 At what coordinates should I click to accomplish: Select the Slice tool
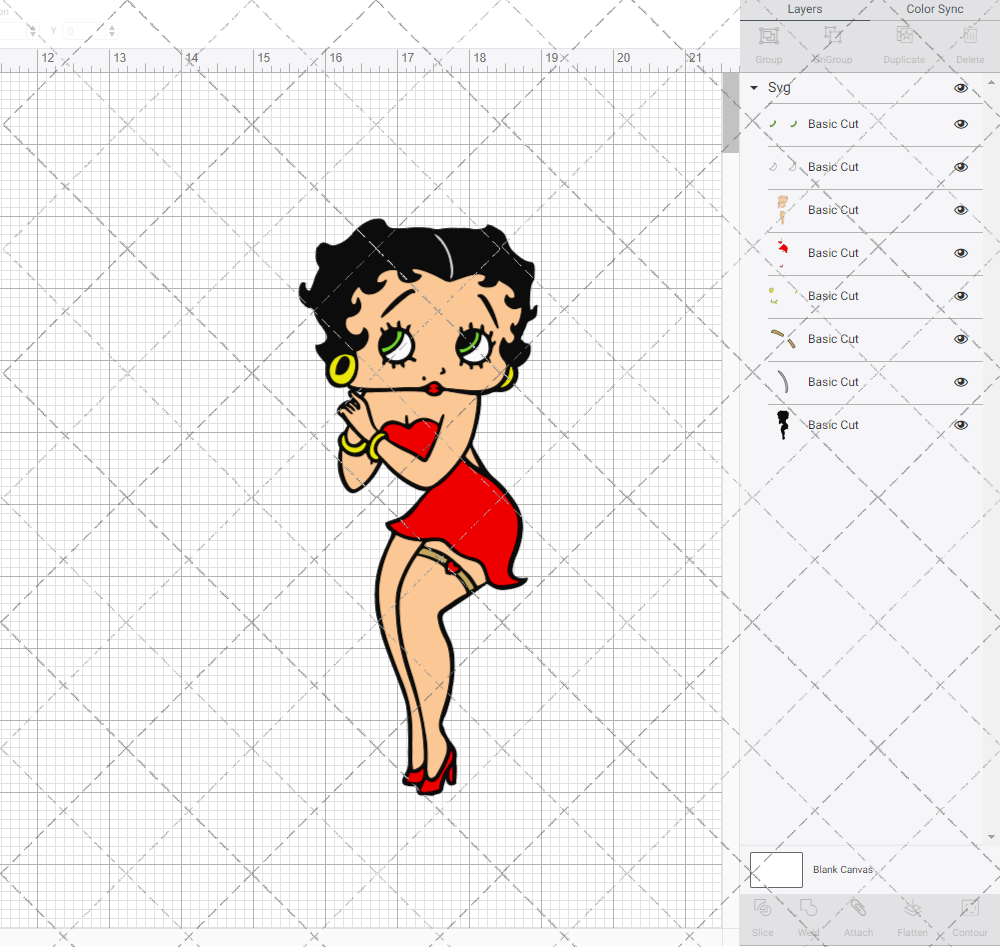pos(762,910)
